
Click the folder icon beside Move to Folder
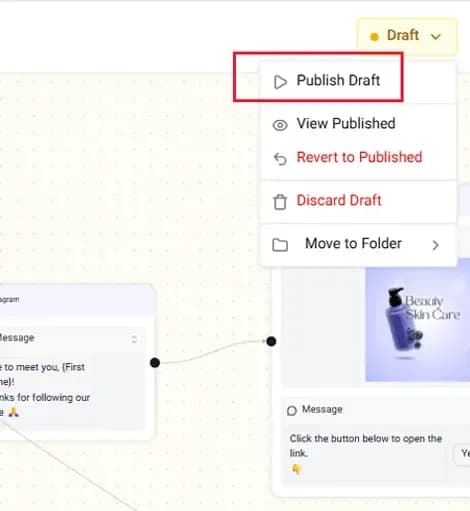[x=280, y=245]
